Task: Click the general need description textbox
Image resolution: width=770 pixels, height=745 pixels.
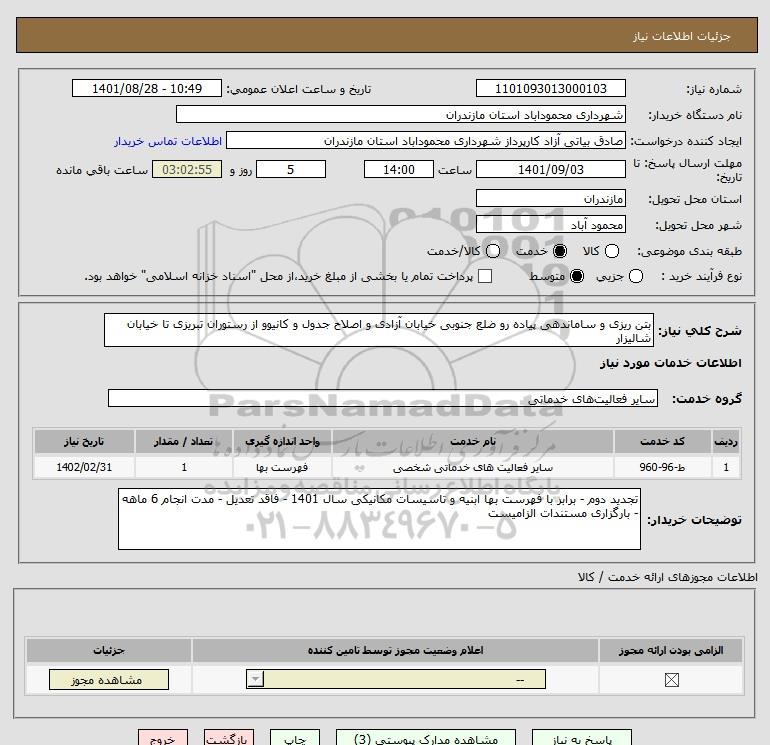Action: pos(379,331)
